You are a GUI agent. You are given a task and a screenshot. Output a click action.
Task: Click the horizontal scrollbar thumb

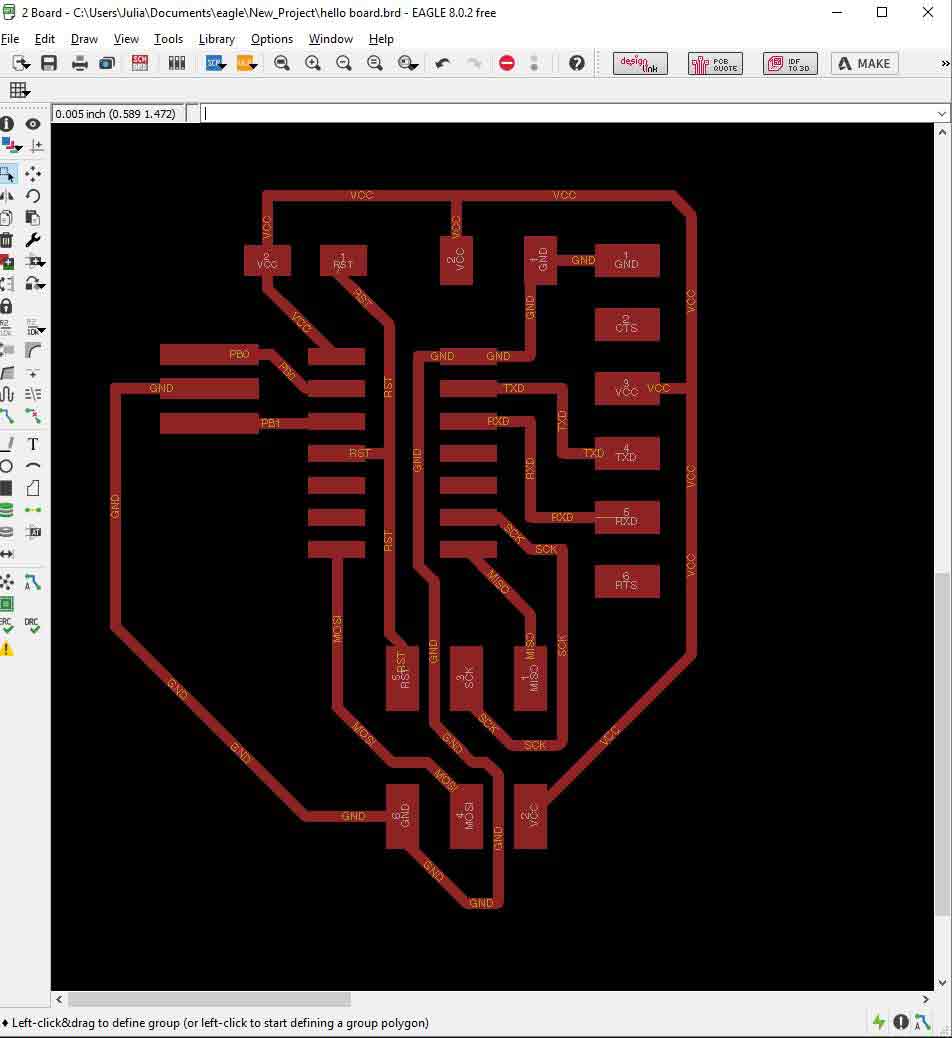click(x=209, y=999)
